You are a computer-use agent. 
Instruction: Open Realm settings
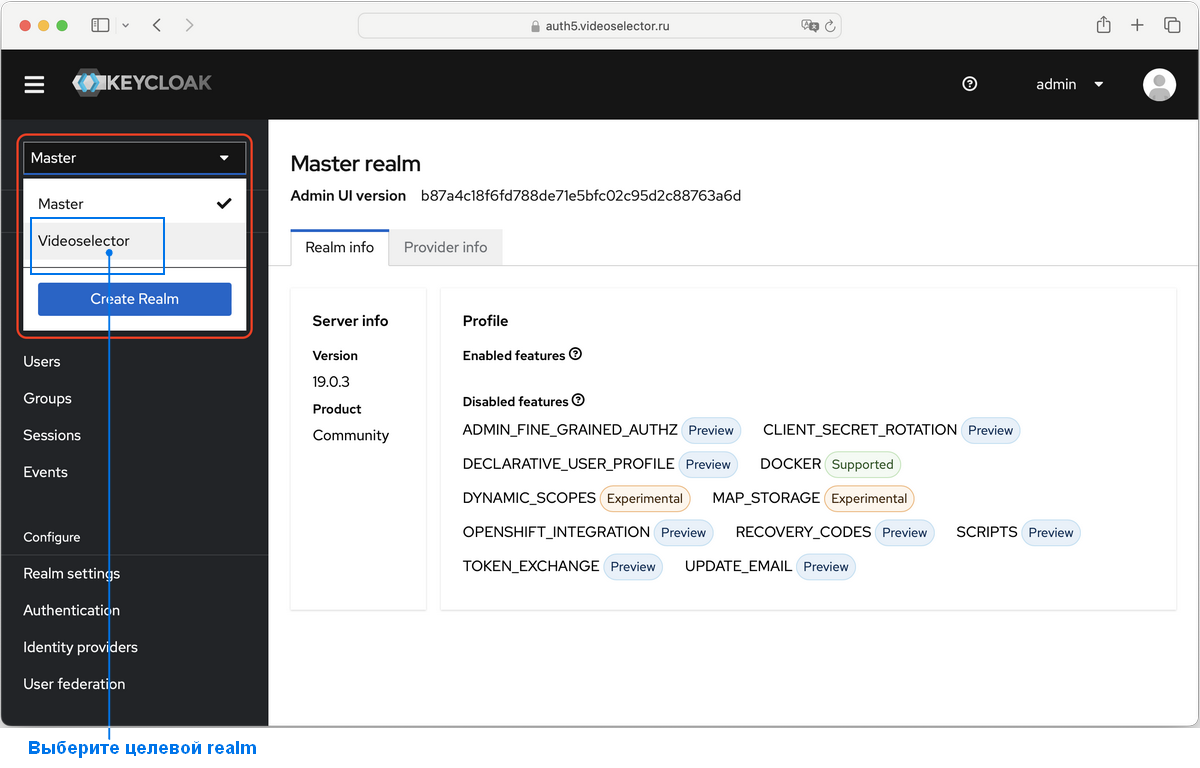tap(72, 573)
